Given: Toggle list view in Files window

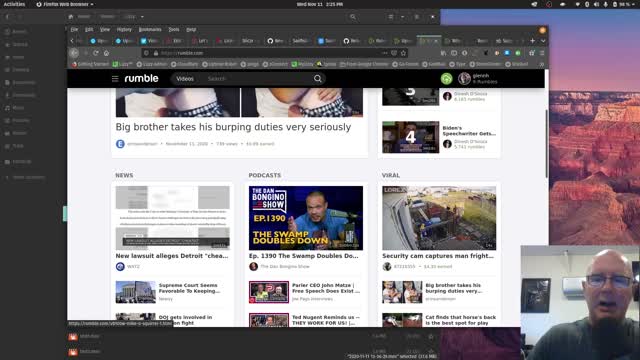Looking at the screenshot, I should pyautogui.click(x=391, y=17).
